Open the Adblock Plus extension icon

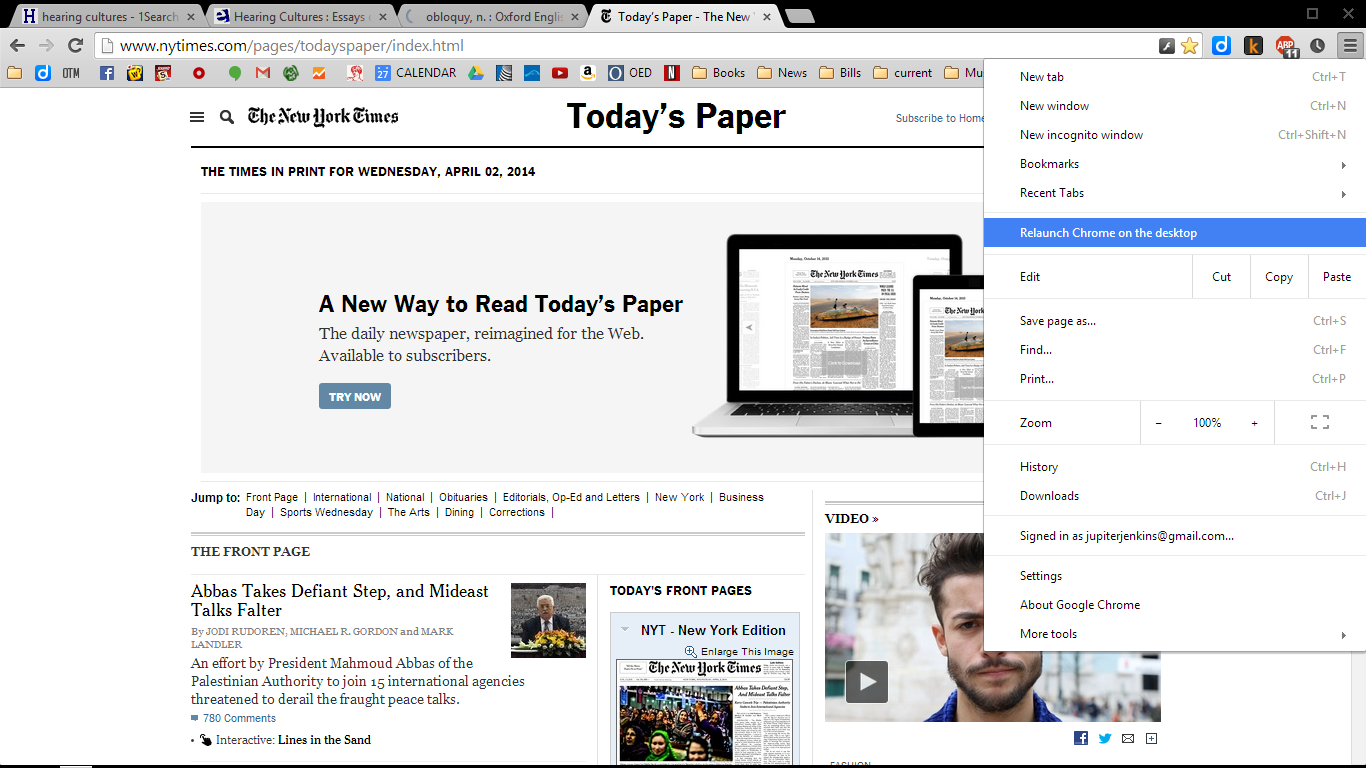tap(1285, 45)
